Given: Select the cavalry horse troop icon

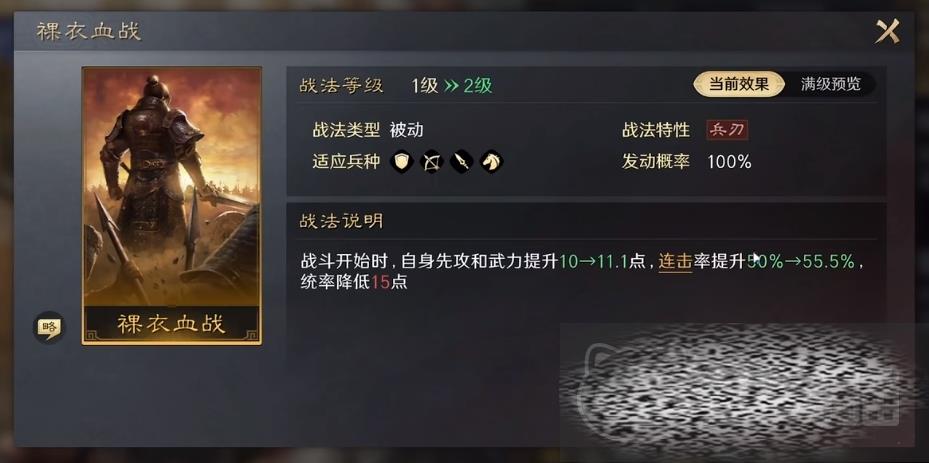Looking at the screenshot, I should (491, 161).
